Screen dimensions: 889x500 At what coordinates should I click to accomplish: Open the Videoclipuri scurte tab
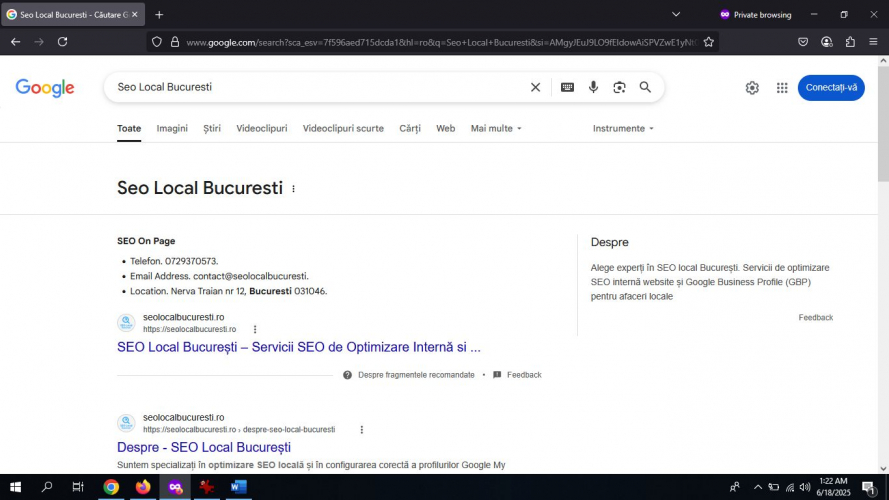343,129
